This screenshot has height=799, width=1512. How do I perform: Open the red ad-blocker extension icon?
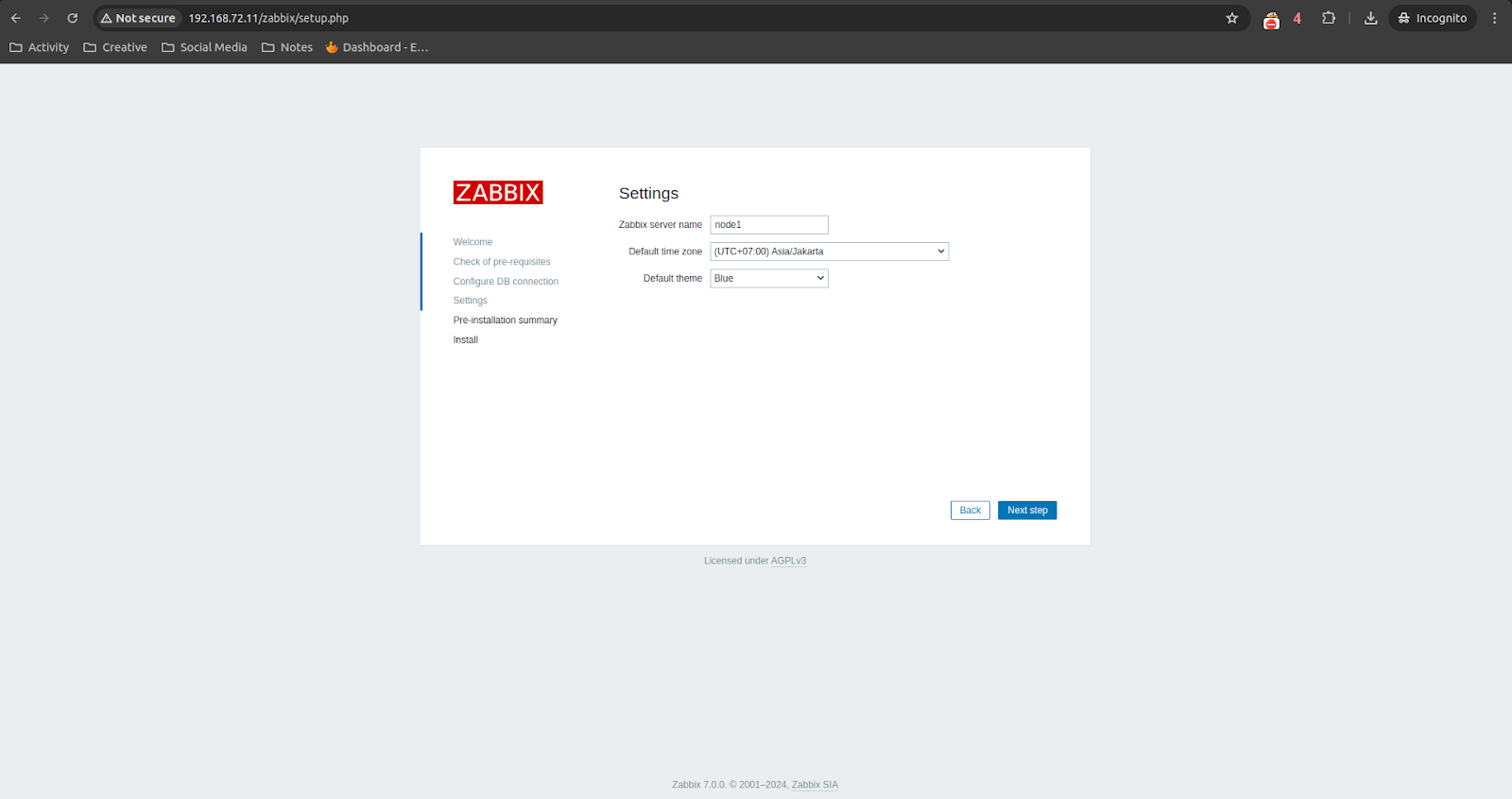tap(1272, 19)
